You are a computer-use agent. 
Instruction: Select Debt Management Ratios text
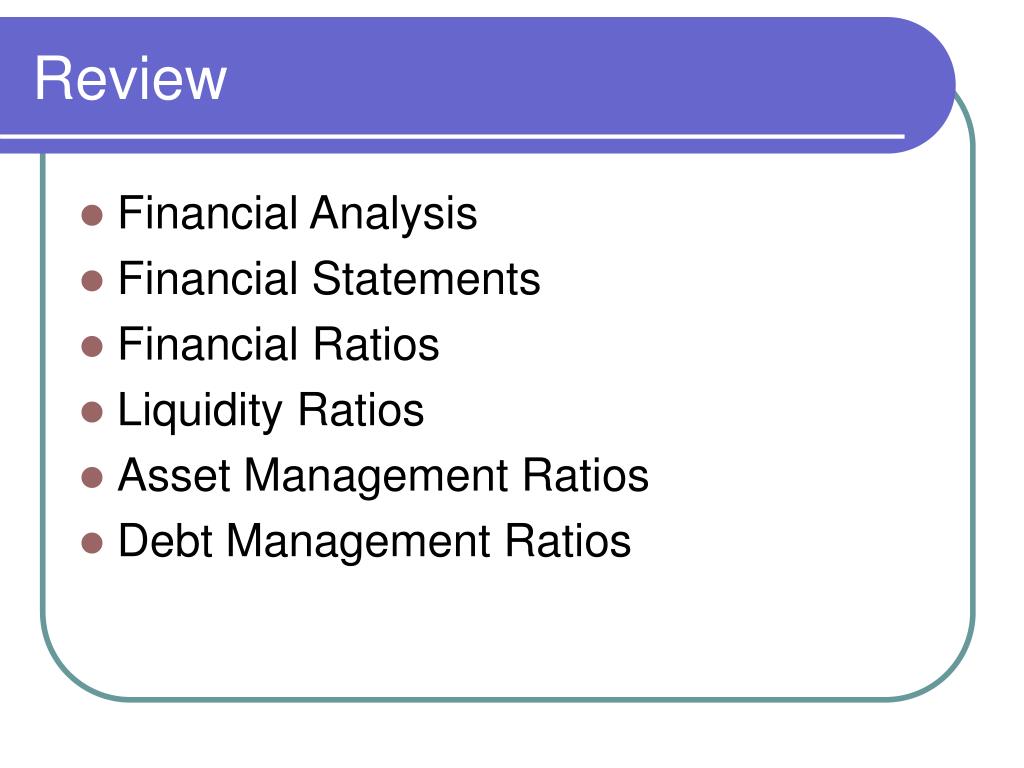375,542
